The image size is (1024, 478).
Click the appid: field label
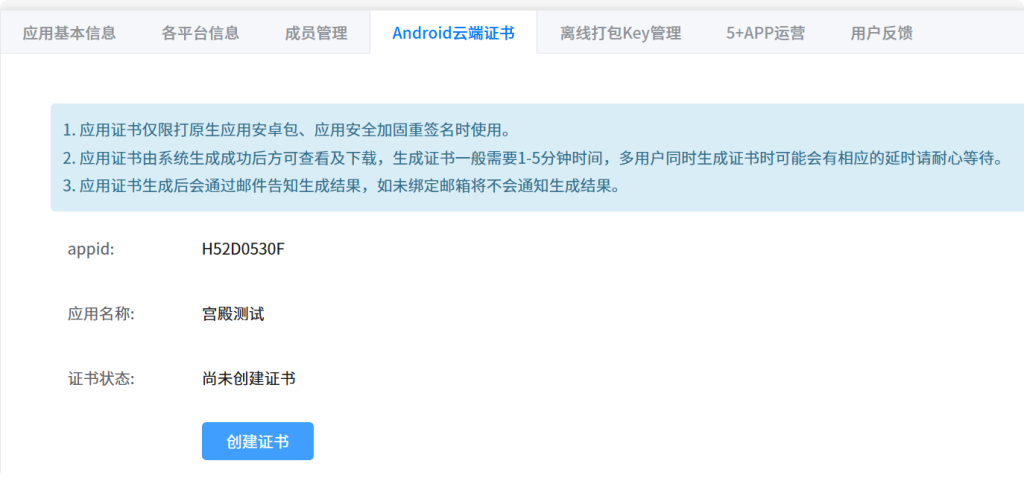(x=91, y=249)
